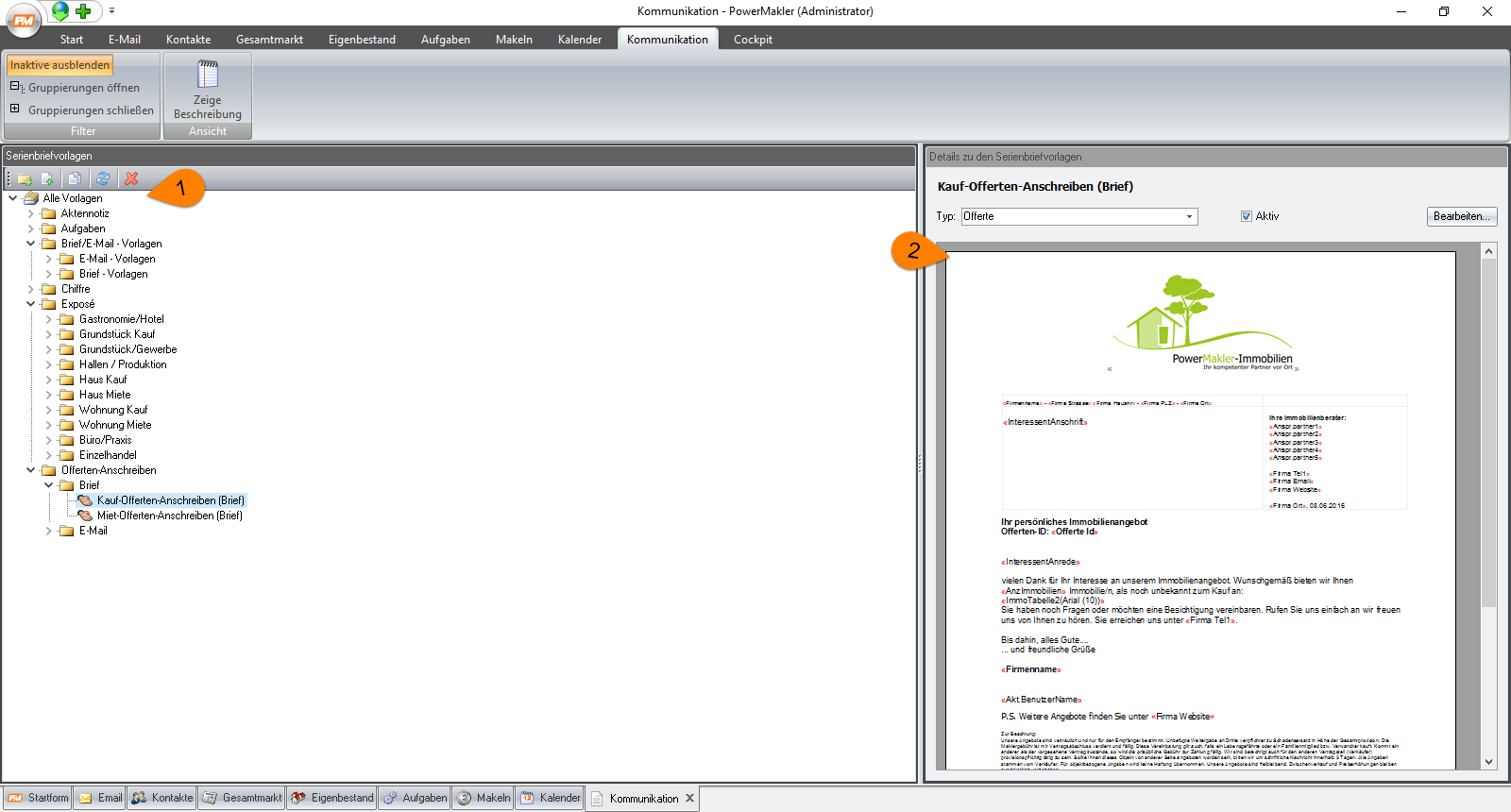This screenshot has width=1511, height=812.
Task: Select the Brief - Vorlagen folder
Action: (113, 274)
